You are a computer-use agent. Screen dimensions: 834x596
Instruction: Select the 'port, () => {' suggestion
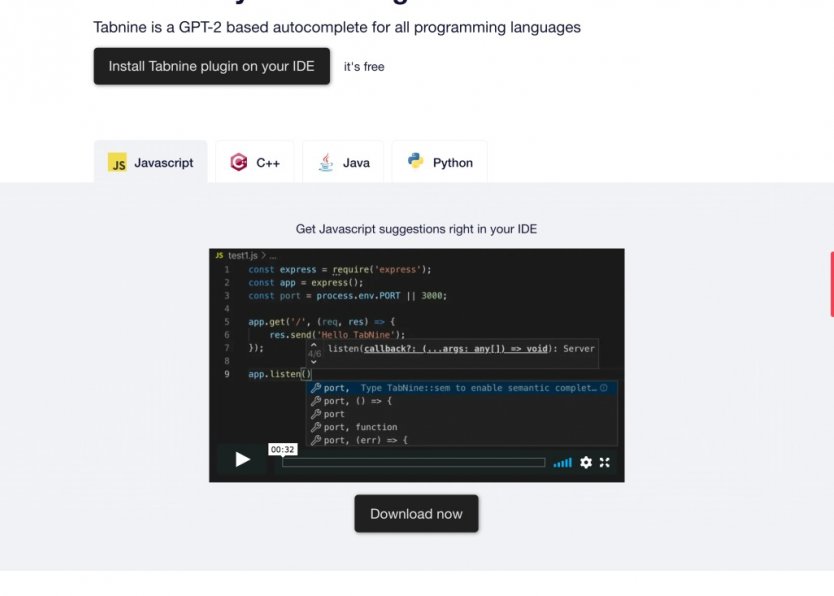coord(357,401)
